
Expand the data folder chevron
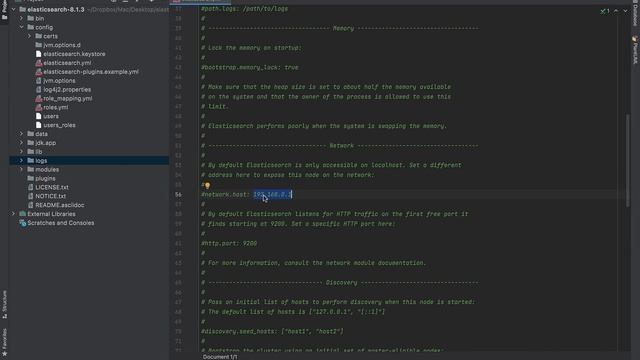21,134
